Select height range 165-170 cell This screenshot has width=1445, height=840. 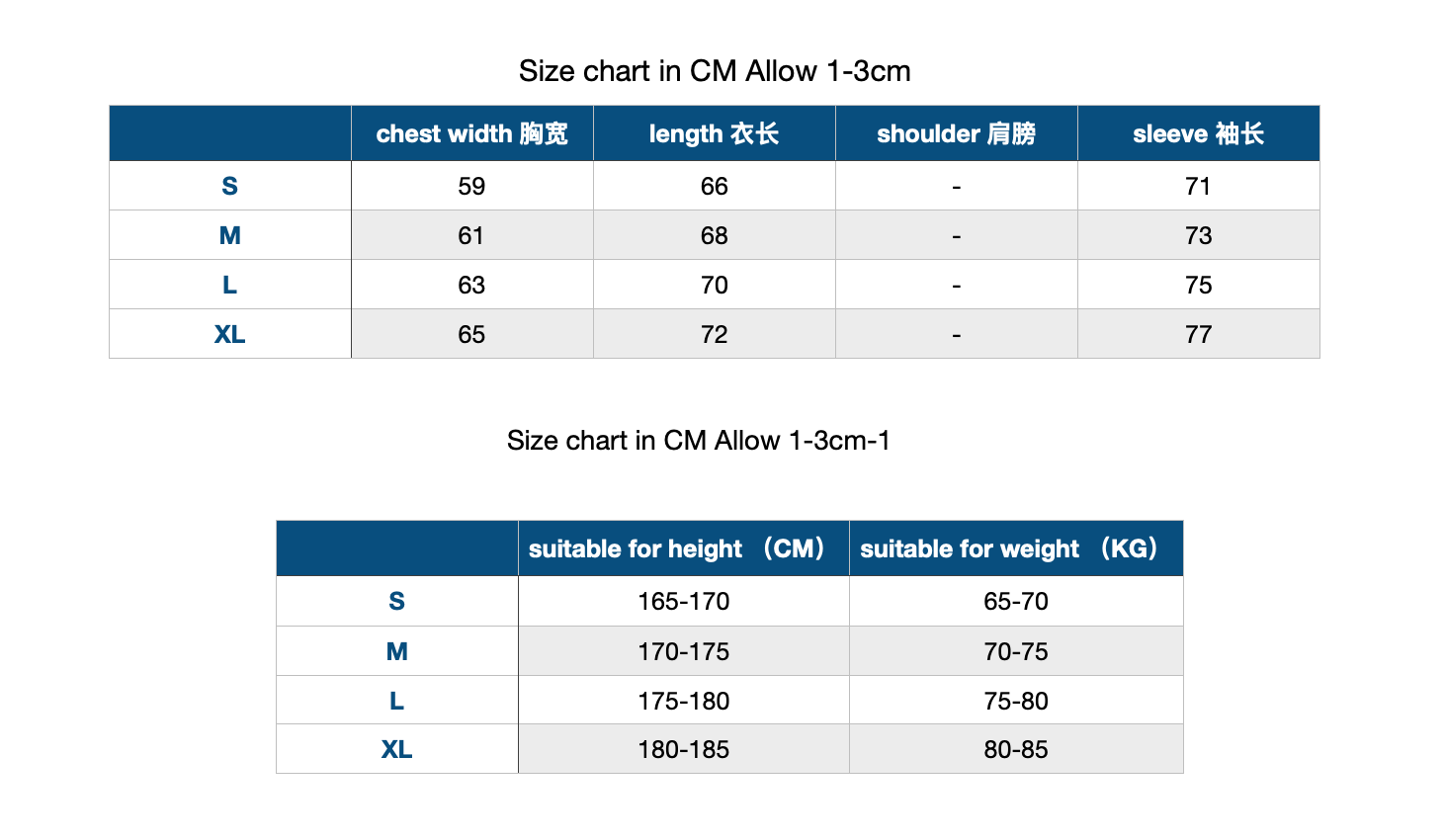click(684, 601)
